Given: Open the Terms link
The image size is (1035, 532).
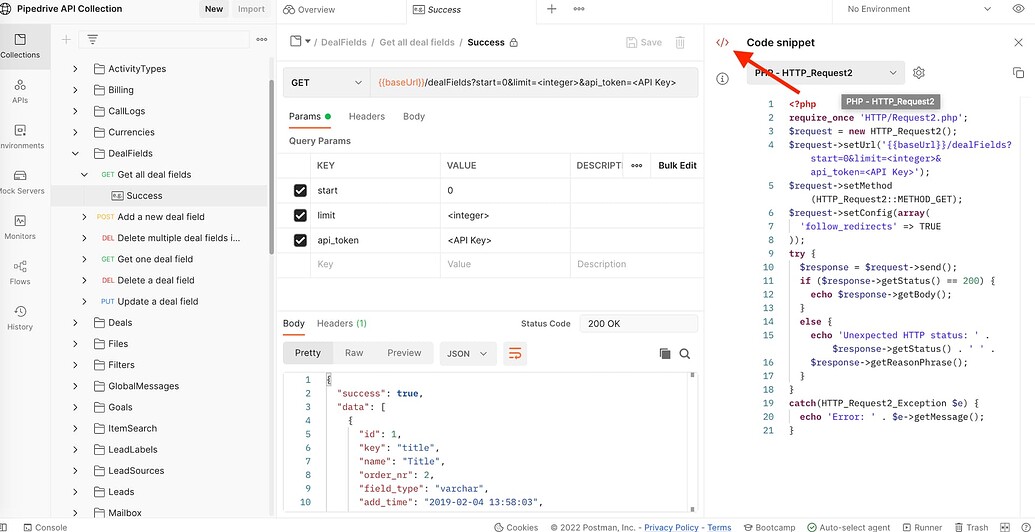Looking at the screenshot, I should 719,527.
